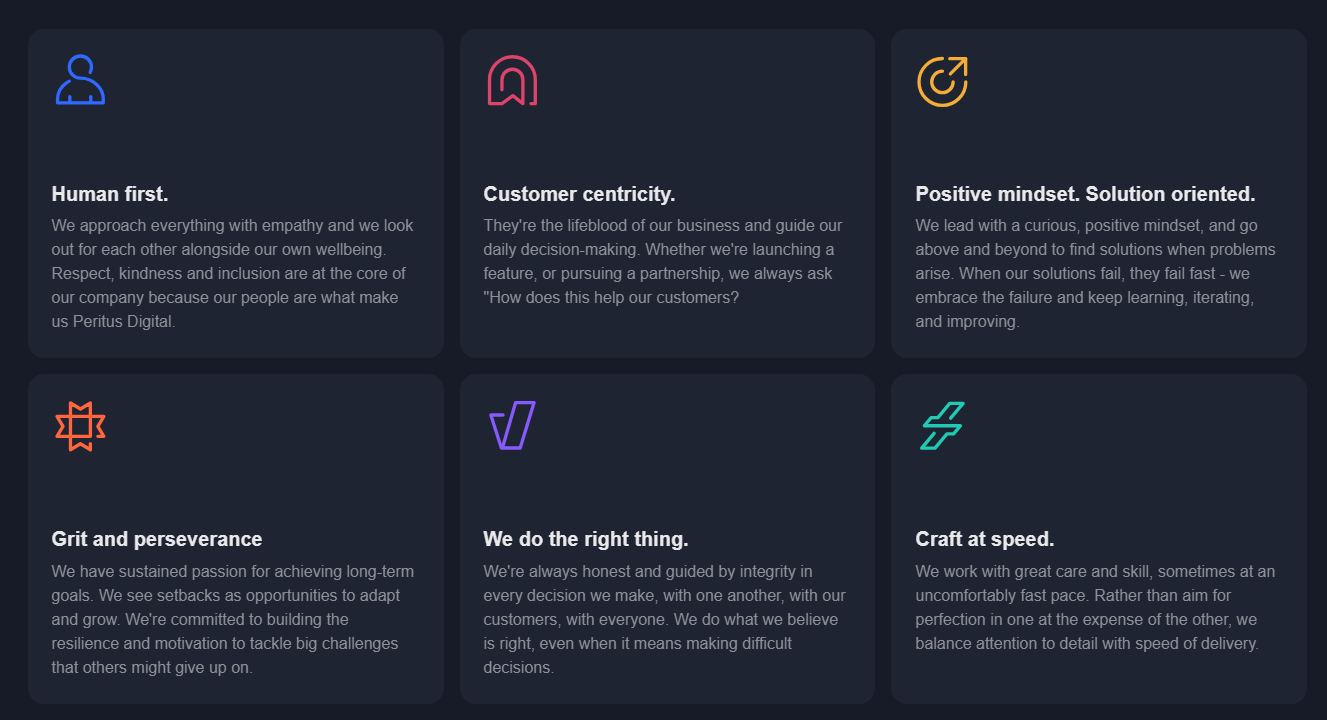
Task: Click the Craft at speed description text
Action: [1095, 607]
